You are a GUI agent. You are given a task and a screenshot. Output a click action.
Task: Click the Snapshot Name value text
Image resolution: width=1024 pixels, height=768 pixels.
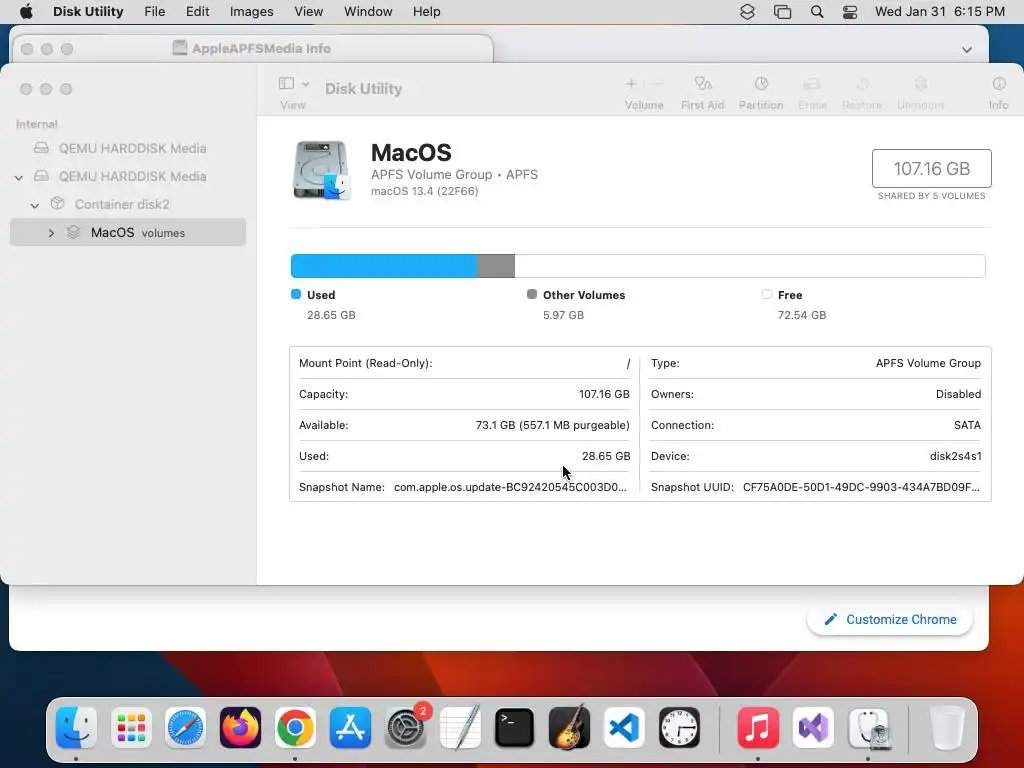click(510, 487)
